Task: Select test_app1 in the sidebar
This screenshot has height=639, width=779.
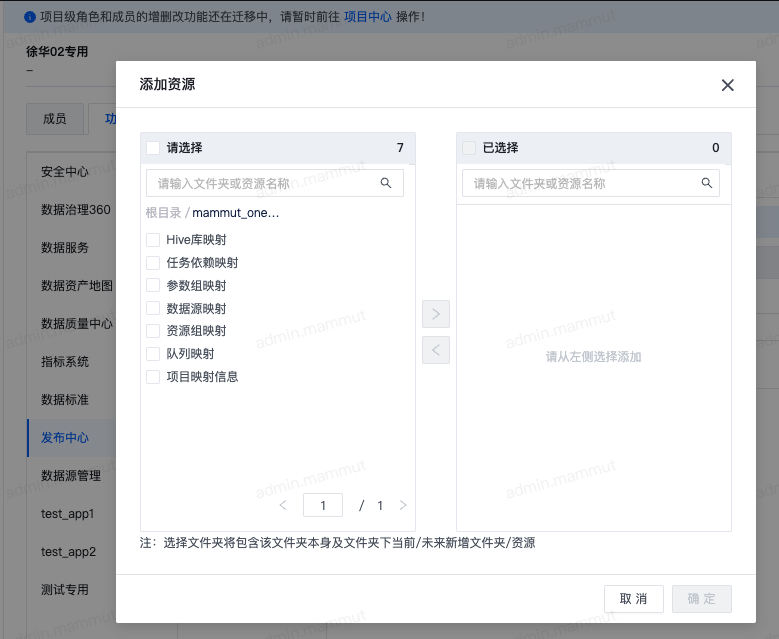Action: pyautogui.click(x=68, y=514)
